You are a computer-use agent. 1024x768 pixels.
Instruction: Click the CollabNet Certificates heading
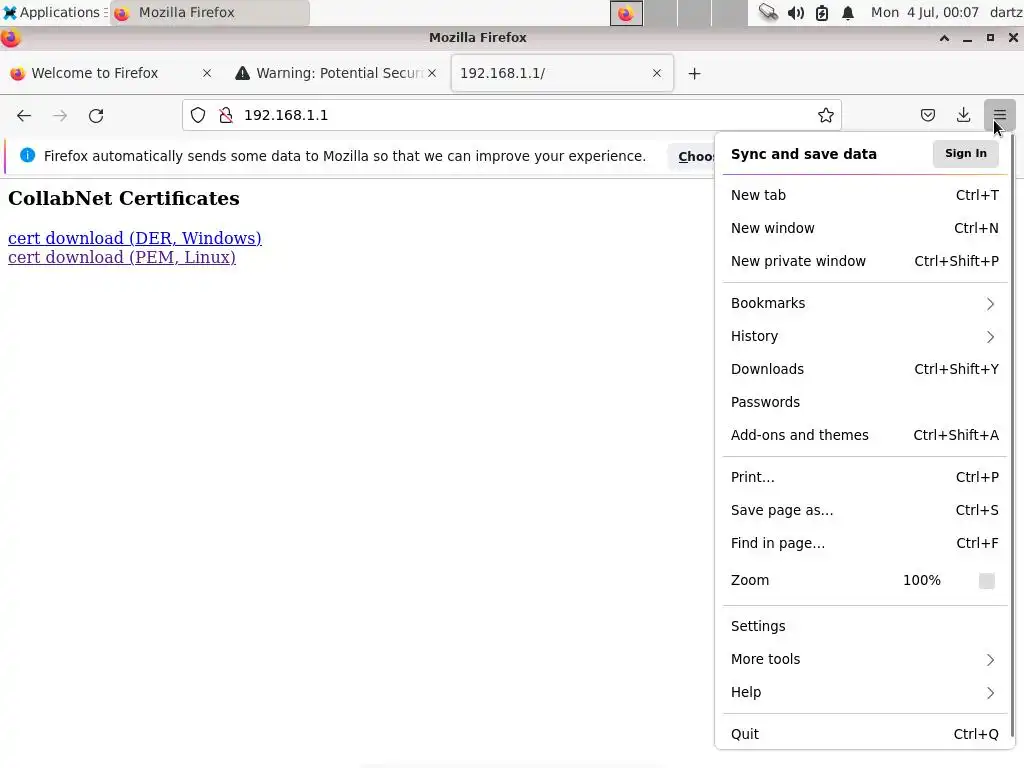(123, 198)
